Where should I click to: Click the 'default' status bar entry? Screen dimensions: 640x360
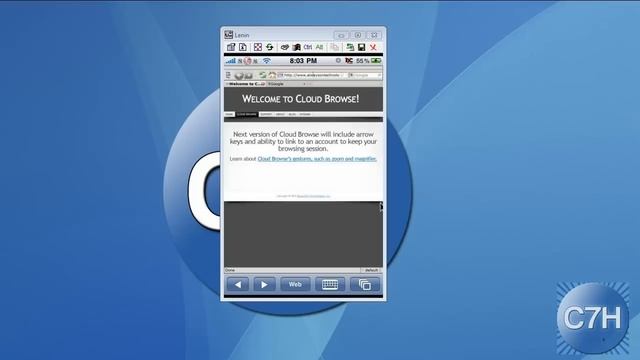(371, 270)
